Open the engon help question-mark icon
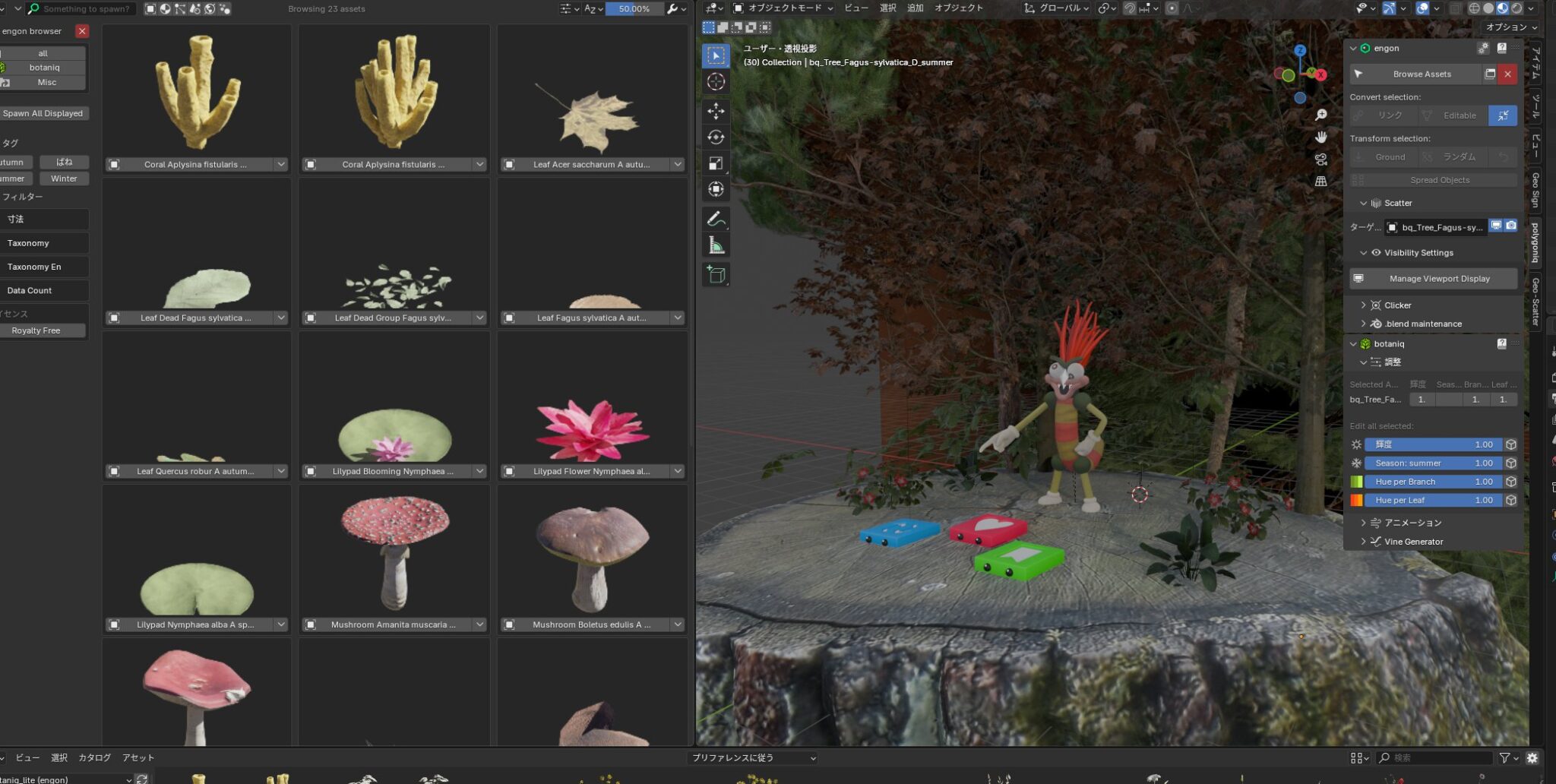The width and height of the screenshot is (1556, 784). pos(1502,48)
